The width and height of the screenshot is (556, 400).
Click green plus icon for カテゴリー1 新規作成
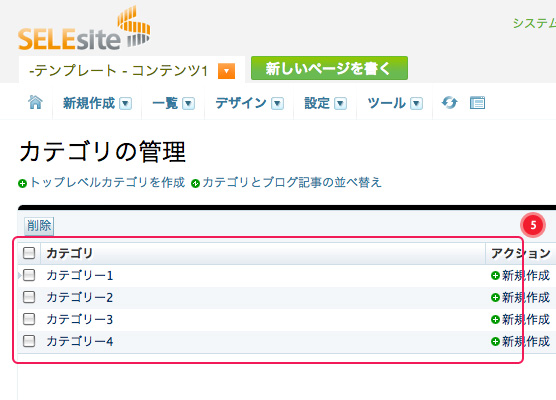[495, 276]
